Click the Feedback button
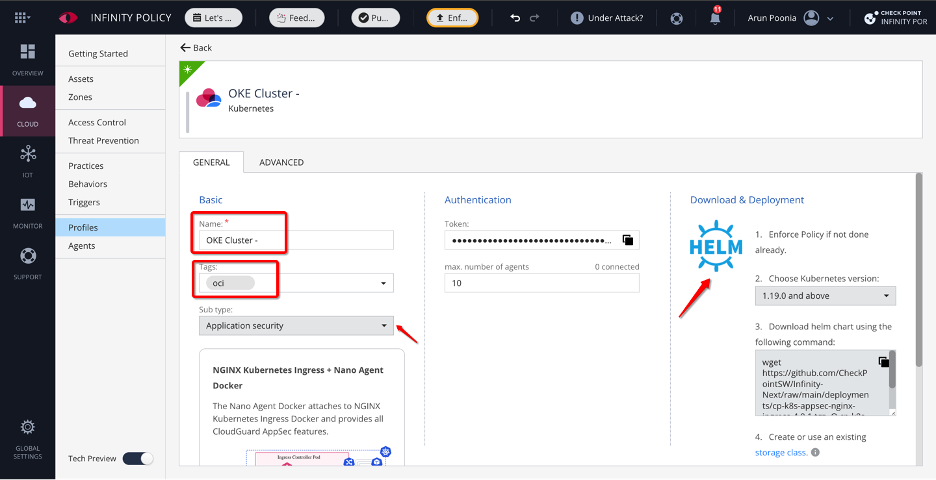The height and width of the screenshot is (480, 936). click(297, 18)
